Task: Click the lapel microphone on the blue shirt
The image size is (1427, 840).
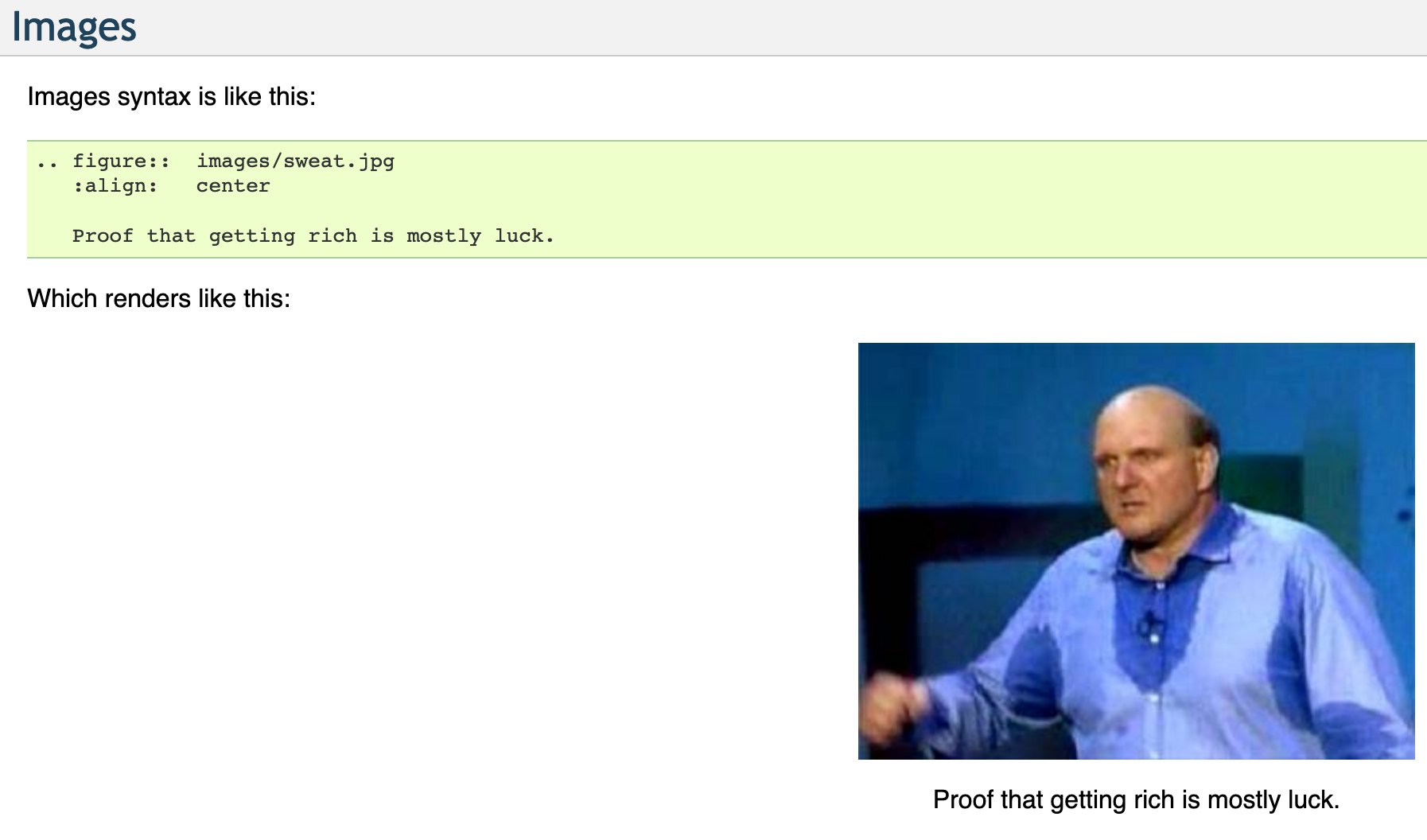Action: pos(1149,626)
